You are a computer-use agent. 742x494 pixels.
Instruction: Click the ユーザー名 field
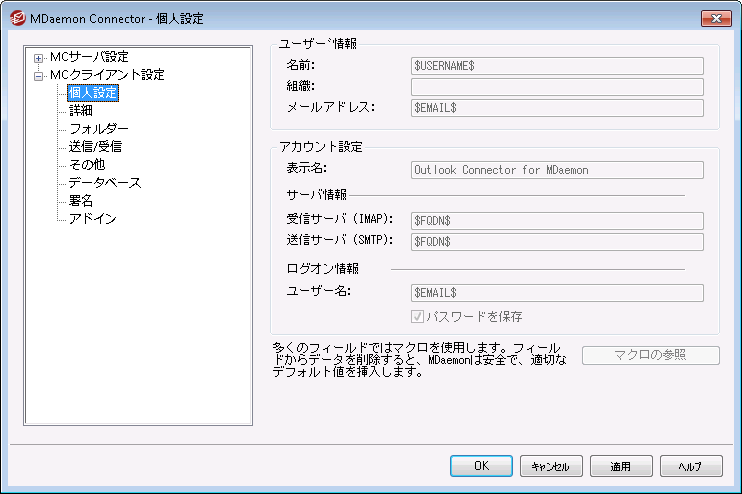[557, 293]
